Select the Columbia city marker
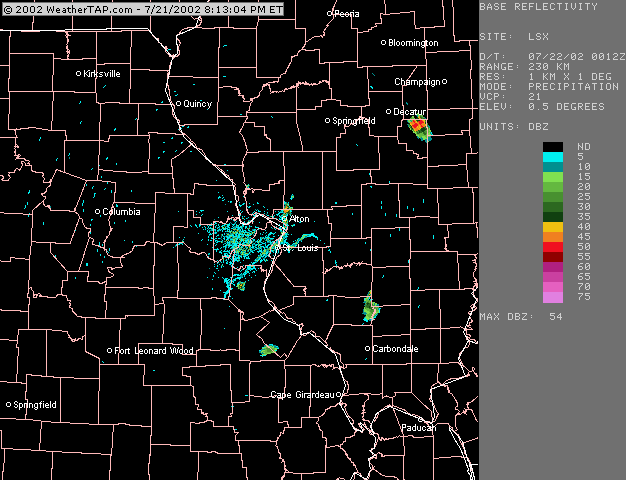Image resolution: width=626 pixels, height=480 pixels. [97, 211]
